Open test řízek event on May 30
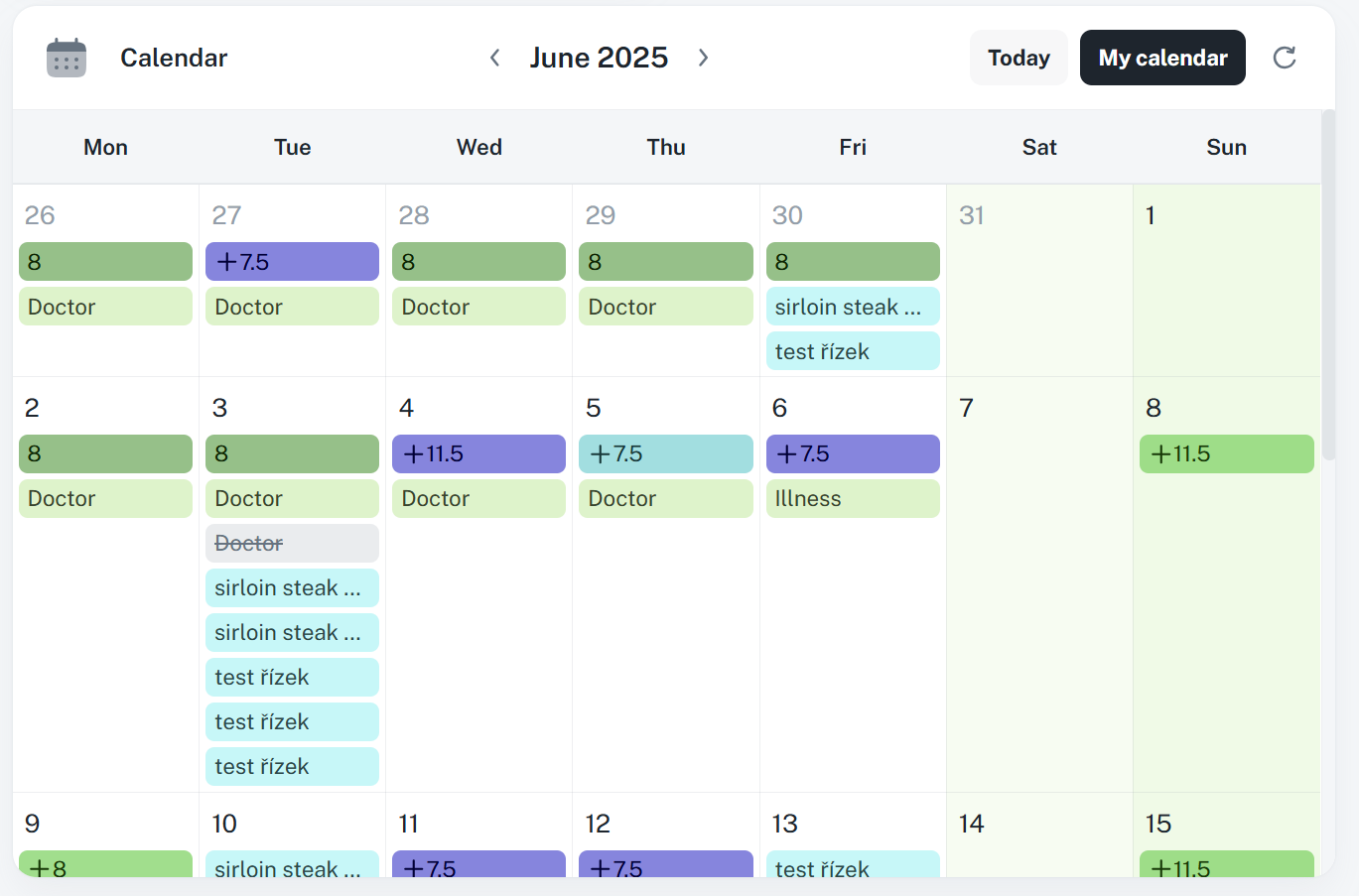The height and width of the screenshot is (896, 1359). coord(852,351)
